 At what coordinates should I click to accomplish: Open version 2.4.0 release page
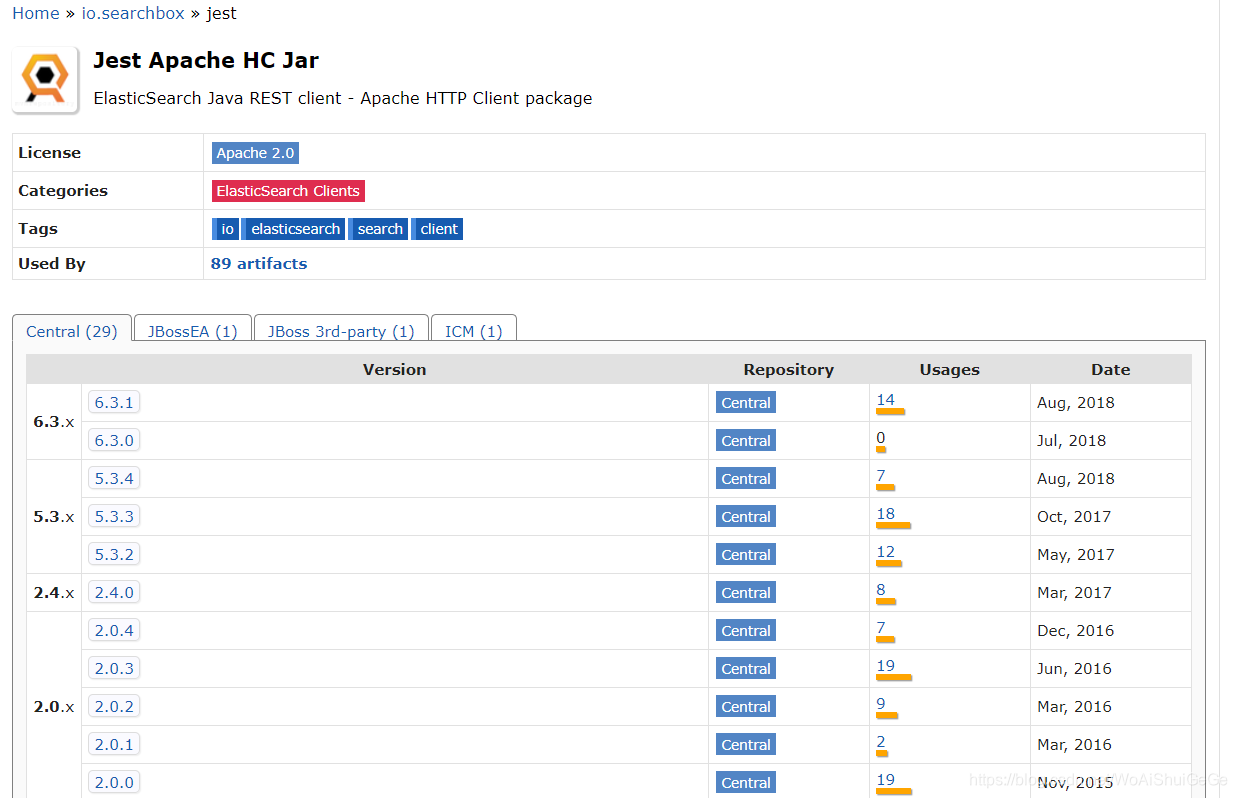coord(113,592)
